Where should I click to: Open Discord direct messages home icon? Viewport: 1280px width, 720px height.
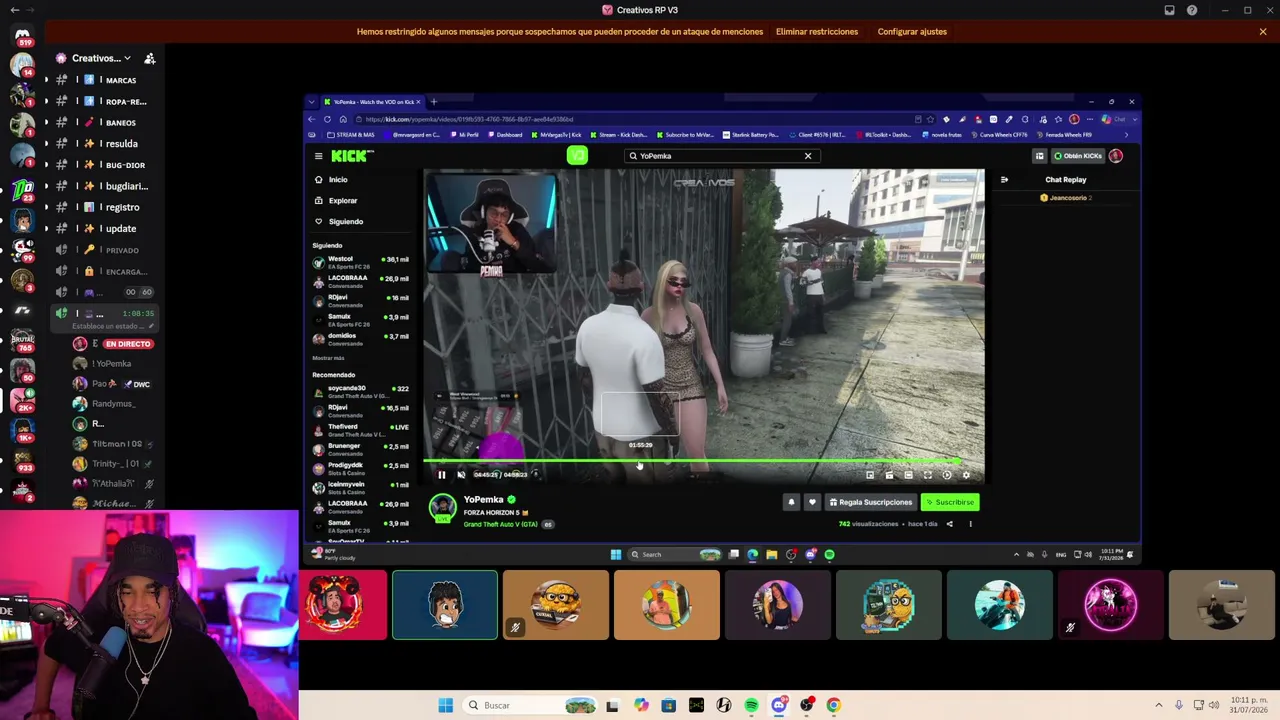(22, 36)
